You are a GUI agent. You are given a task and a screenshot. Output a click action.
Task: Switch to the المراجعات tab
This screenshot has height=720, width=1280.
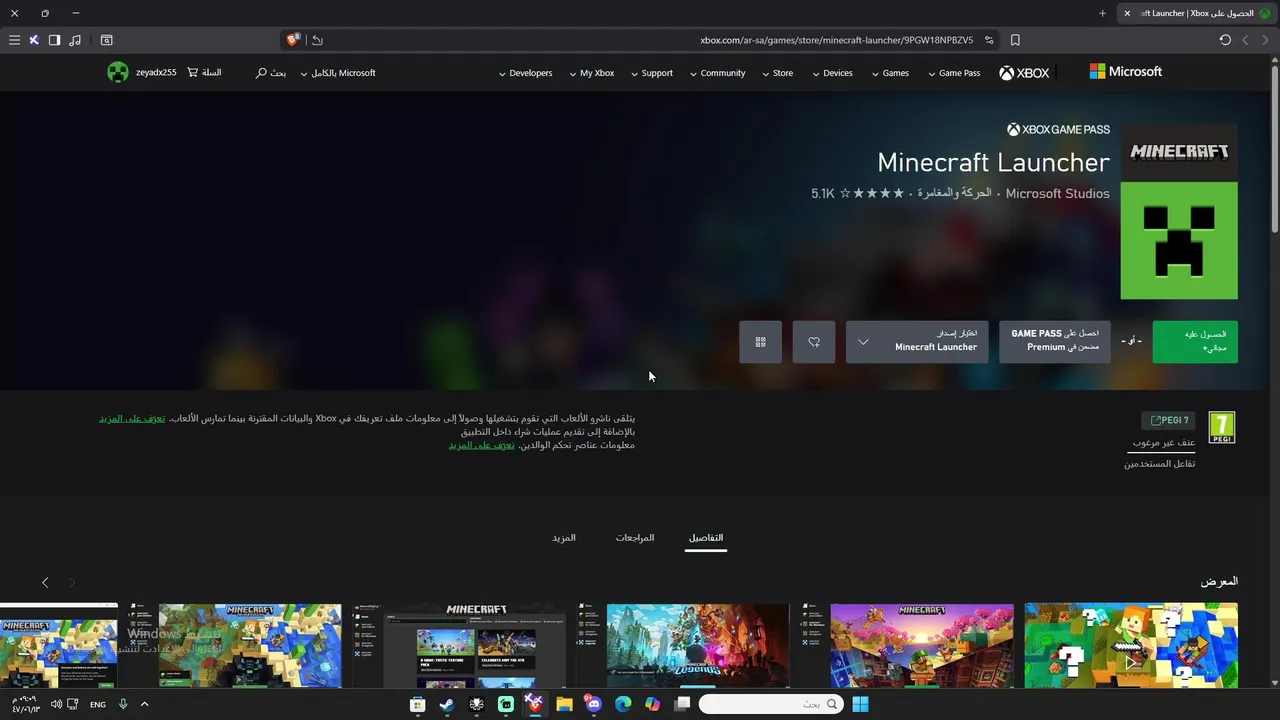tap(635, 538)
